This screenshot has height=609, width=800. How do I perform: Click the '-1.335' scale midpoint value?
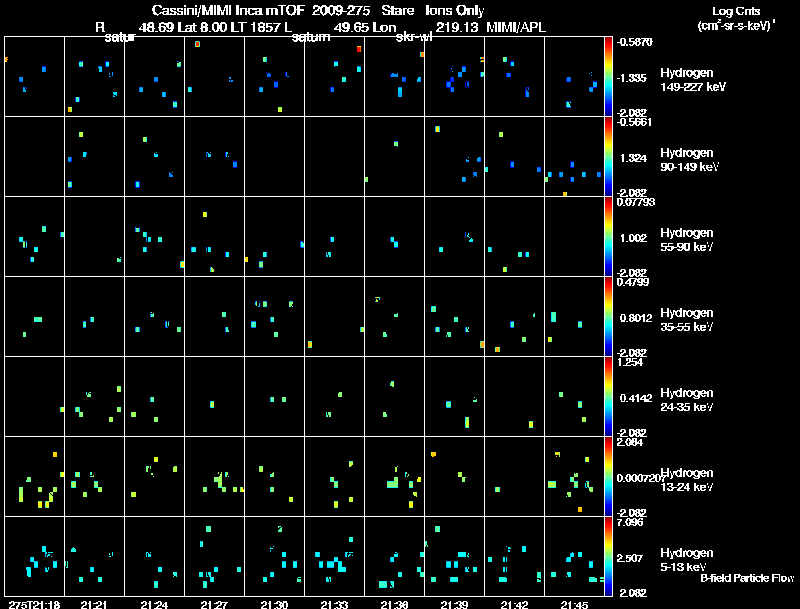[x=632, y=78]
